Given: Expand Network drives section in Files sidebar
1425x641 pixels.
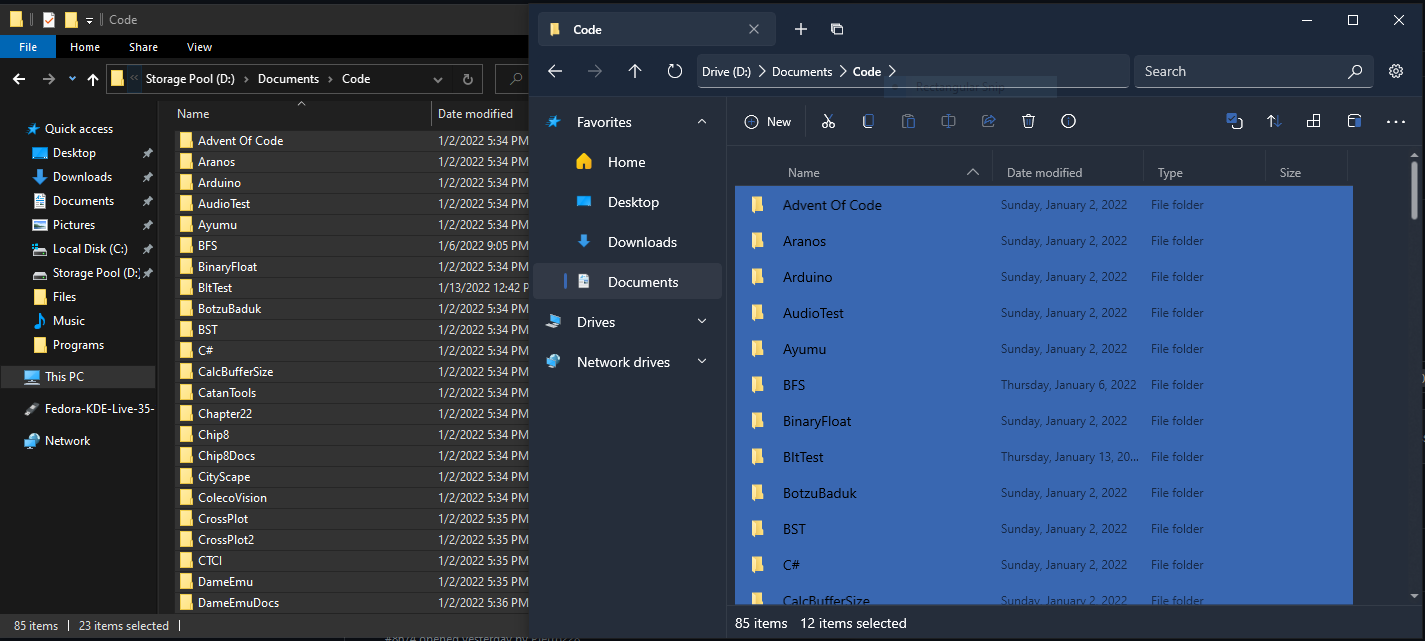Looking at the screenshot, I should [x=702, y=362].
